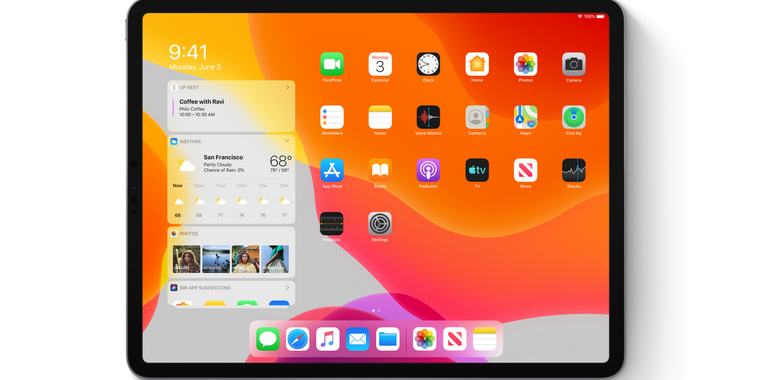Expand the Up Next widget chevron
760x380 pixels.
coord(287,87)
